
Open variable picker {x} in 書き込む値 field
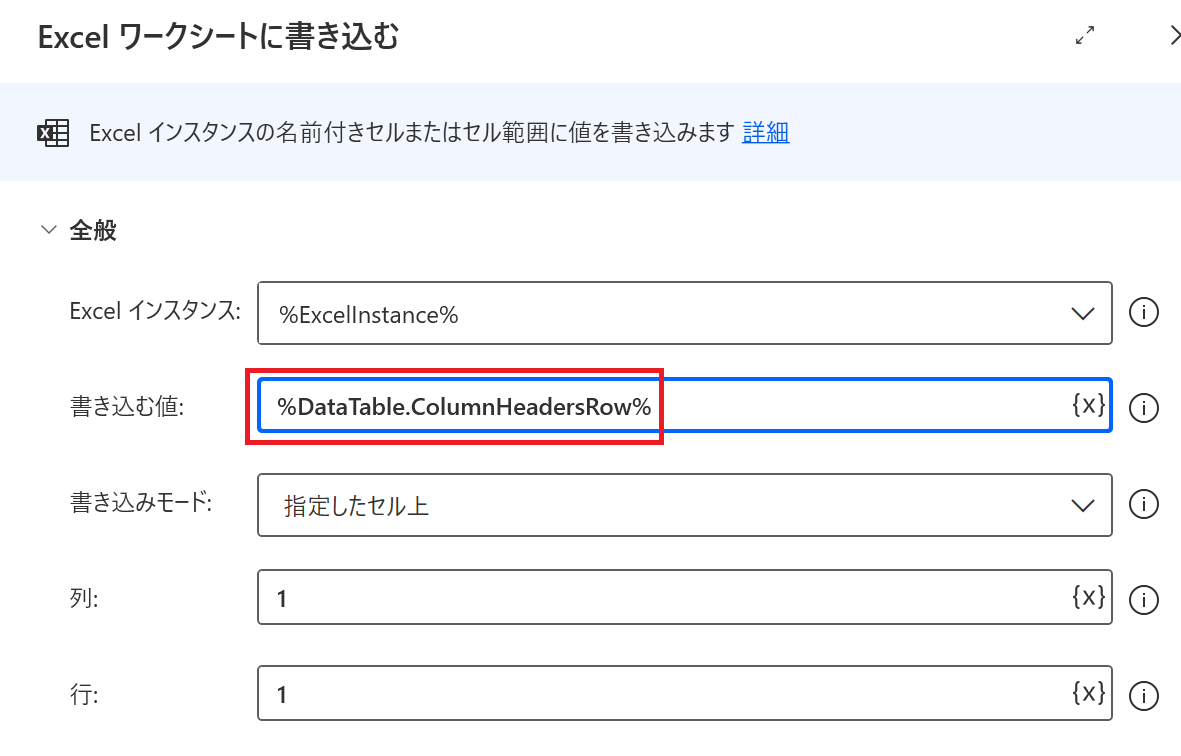(1088, 405)
